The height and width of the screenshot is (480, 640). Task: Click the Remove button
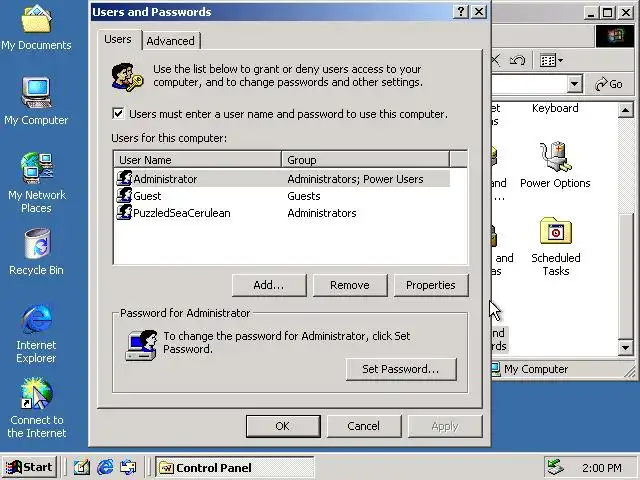(x=350, y=285)
